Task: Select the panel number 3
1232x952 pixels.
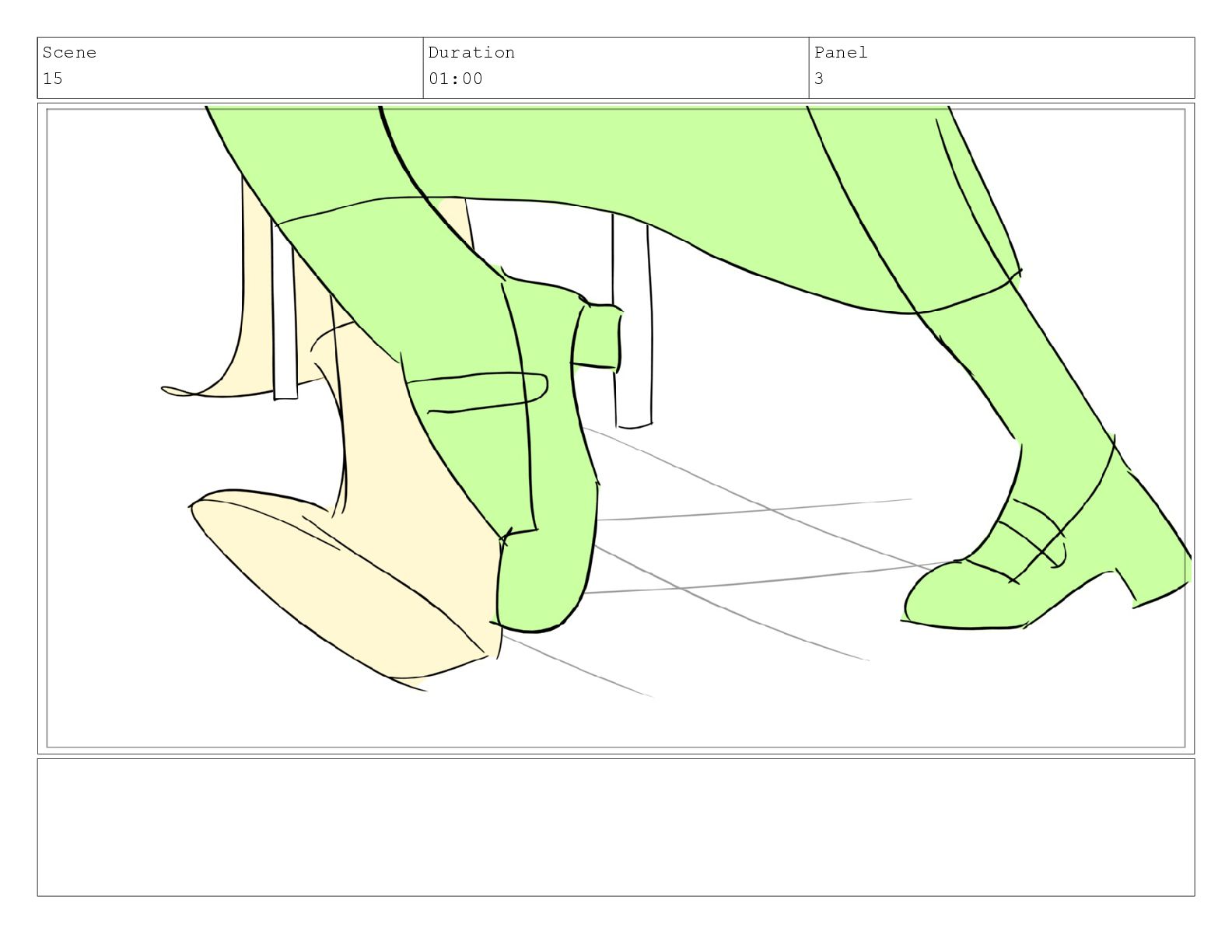Action: 819,79
